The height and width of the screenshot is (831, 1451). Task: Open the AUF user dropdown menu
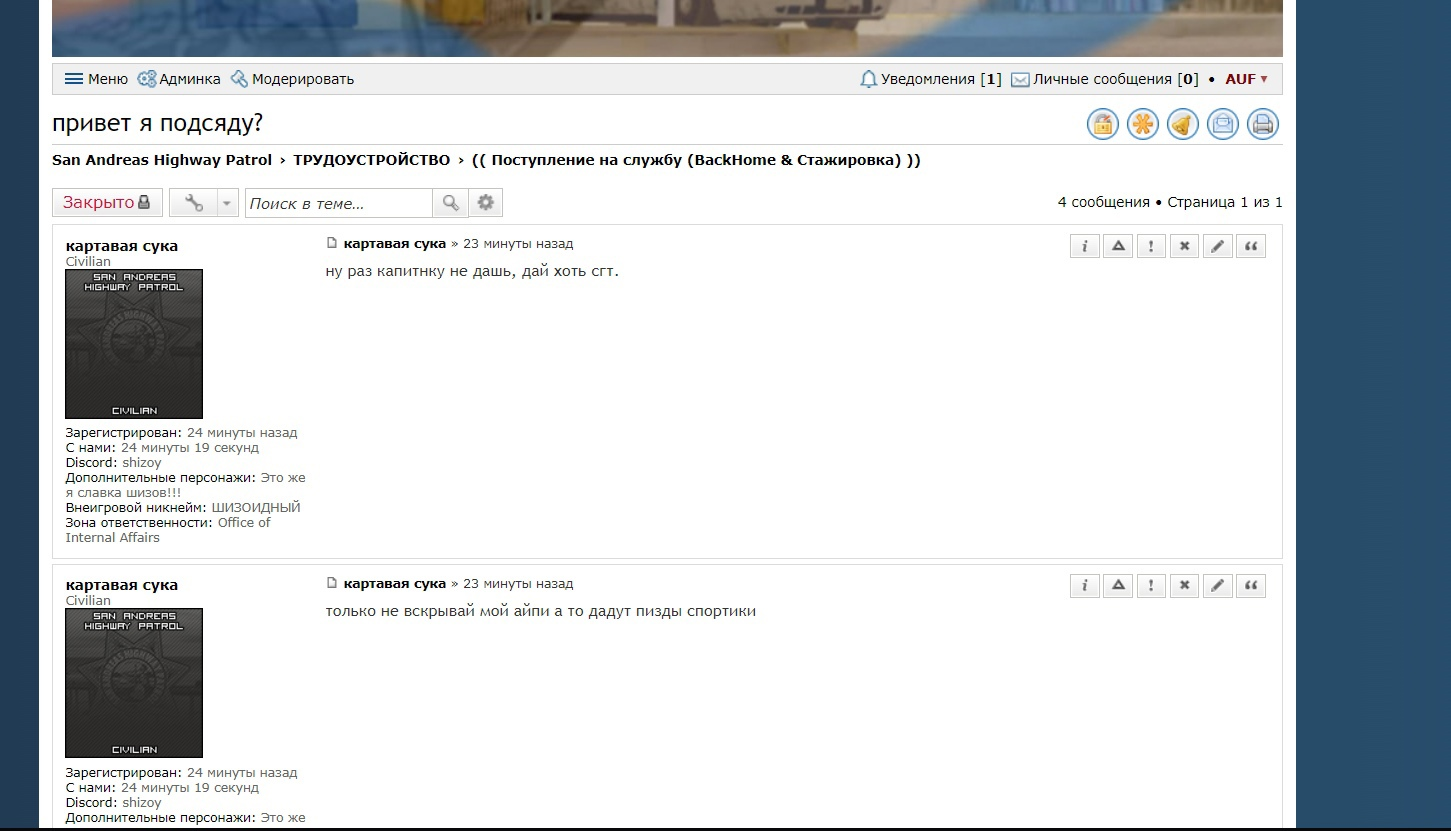(x=1246, y=79)
